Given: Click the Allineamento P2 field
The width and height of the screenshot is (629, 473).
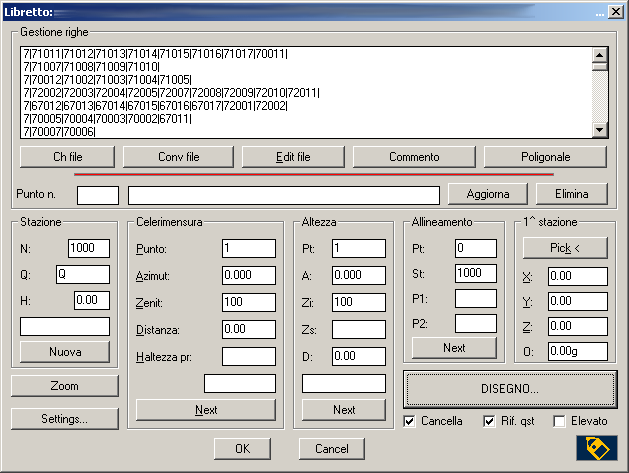Looking at the screenshot, I should pyautogui.click(x=476, y=324).
